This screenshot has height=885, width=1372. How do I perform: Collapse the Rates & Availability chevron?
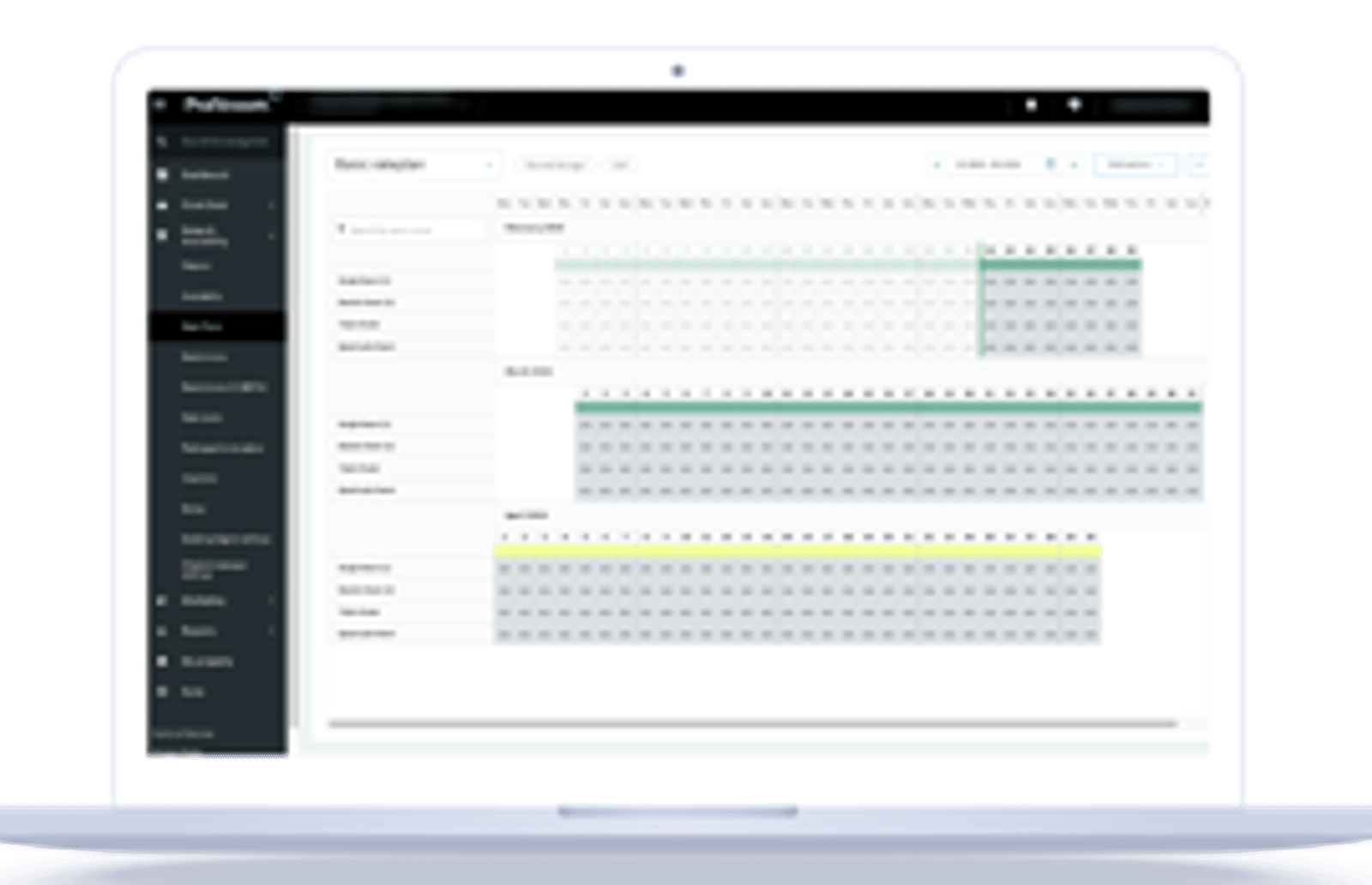(272, 235)
